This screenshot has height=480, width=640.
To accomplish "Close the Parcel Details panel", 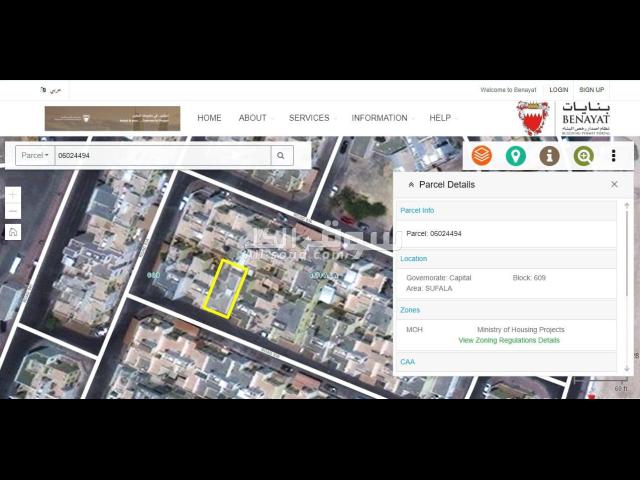I will 614,184.
